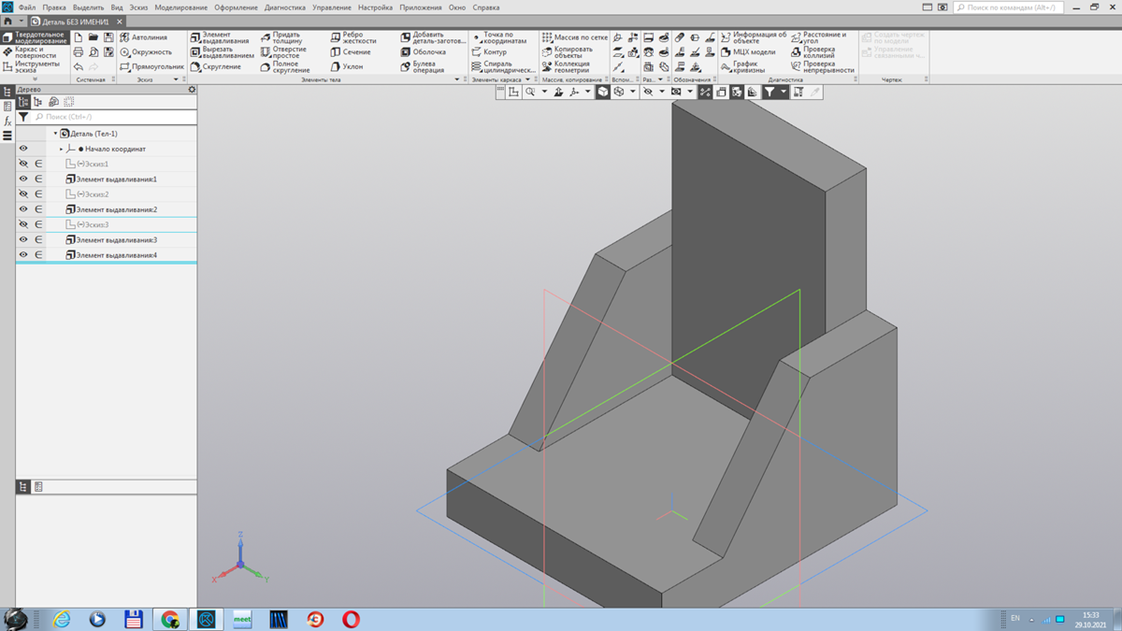Expand the toolset list chevron below Инструменты эскиза
Screen dimensions: 1122x631
click(x=34, y=79)
